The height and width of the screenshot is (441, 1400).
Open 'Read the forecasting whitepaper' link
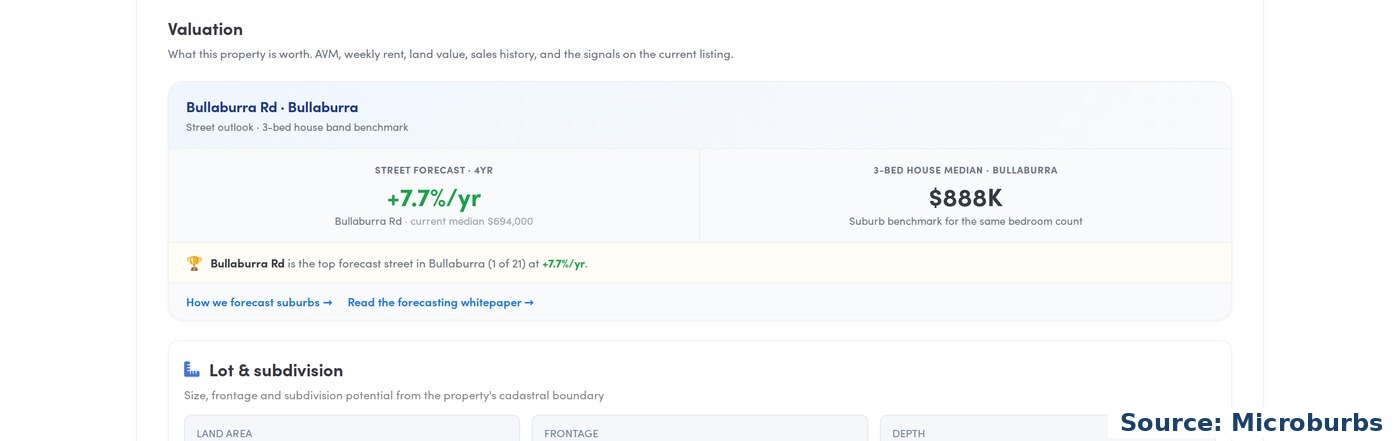(x=440, y=302)
